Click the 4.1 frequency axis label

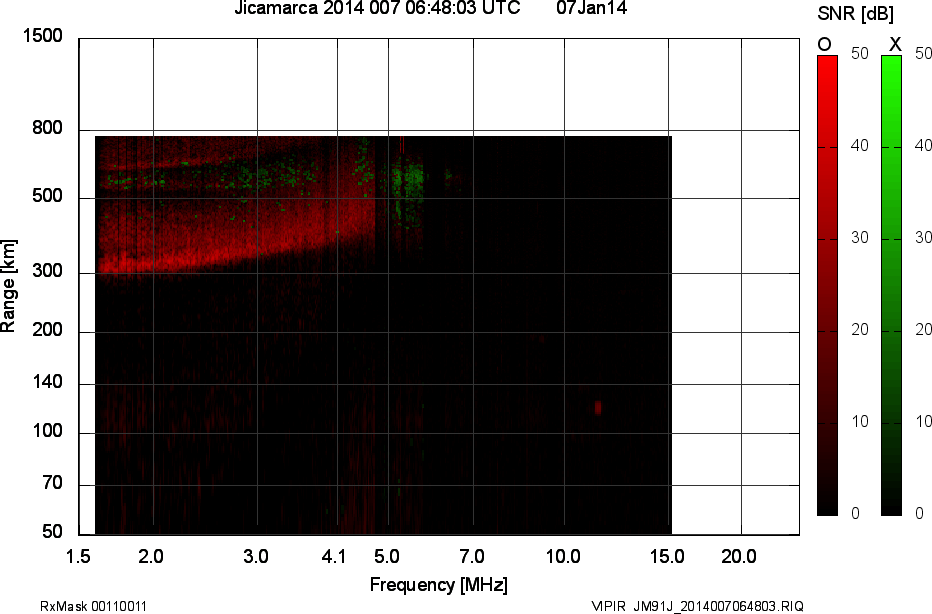pyautogui.click(x=333, y=557)
